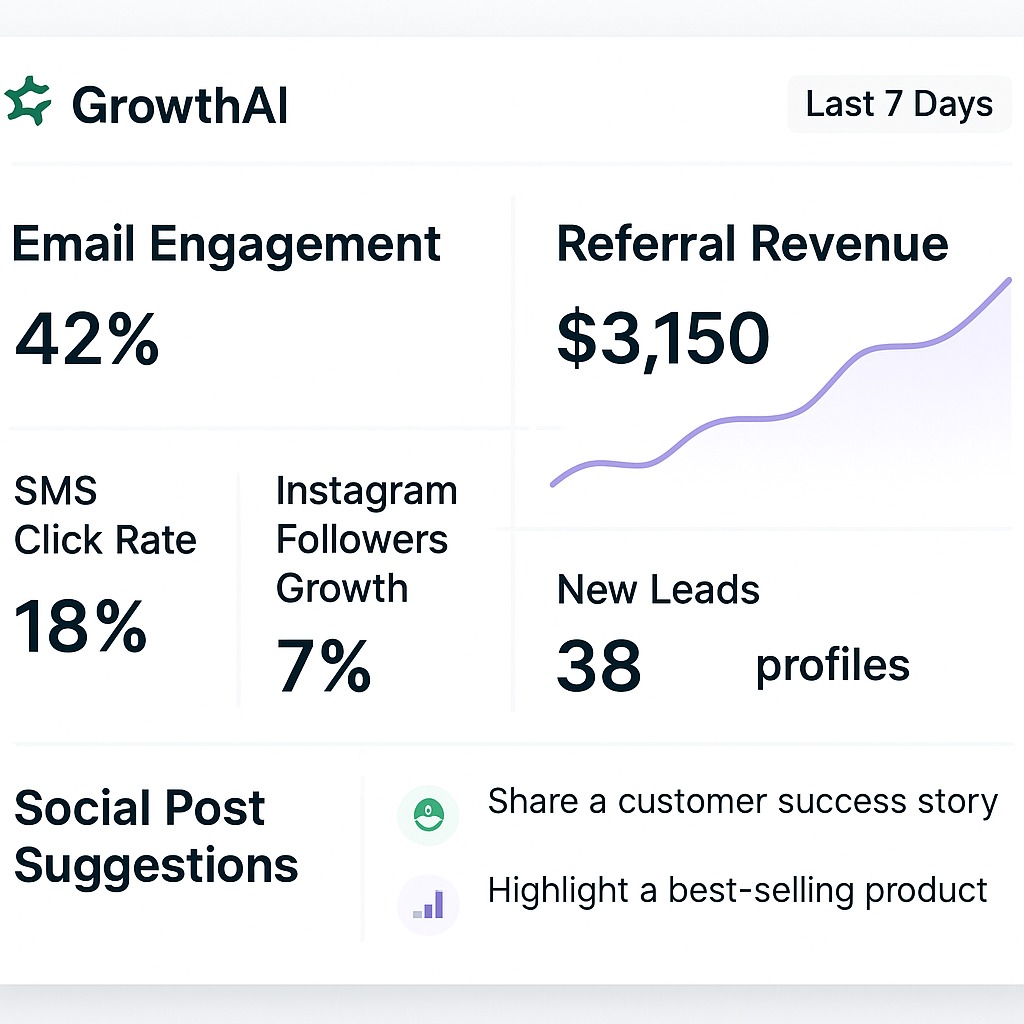Select 'Highlight a best-selling product' suggestion

point(737,889)
